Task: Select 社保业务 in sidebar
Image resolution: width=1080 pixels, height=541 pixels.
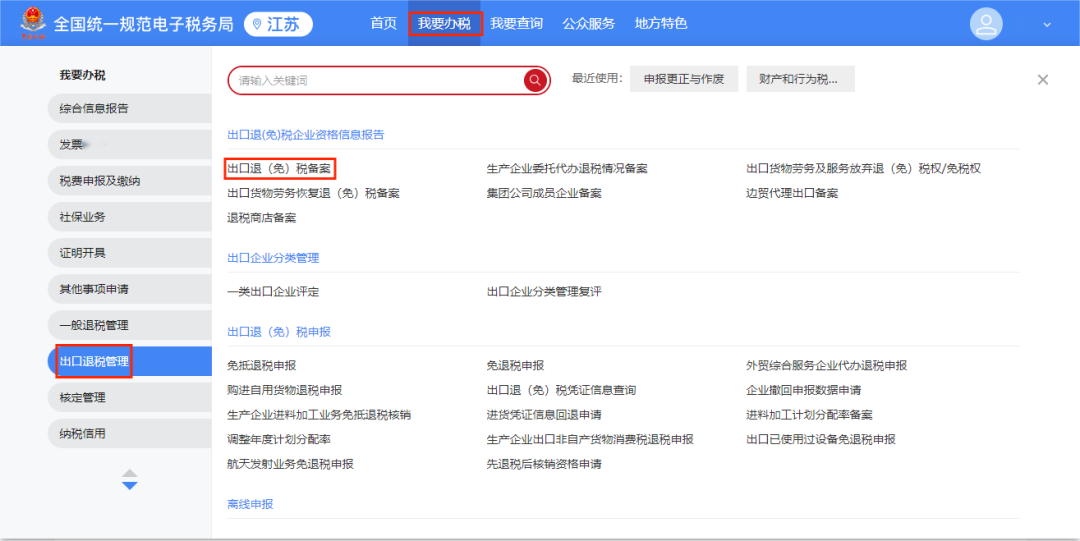Action: (x=129, y=217)
